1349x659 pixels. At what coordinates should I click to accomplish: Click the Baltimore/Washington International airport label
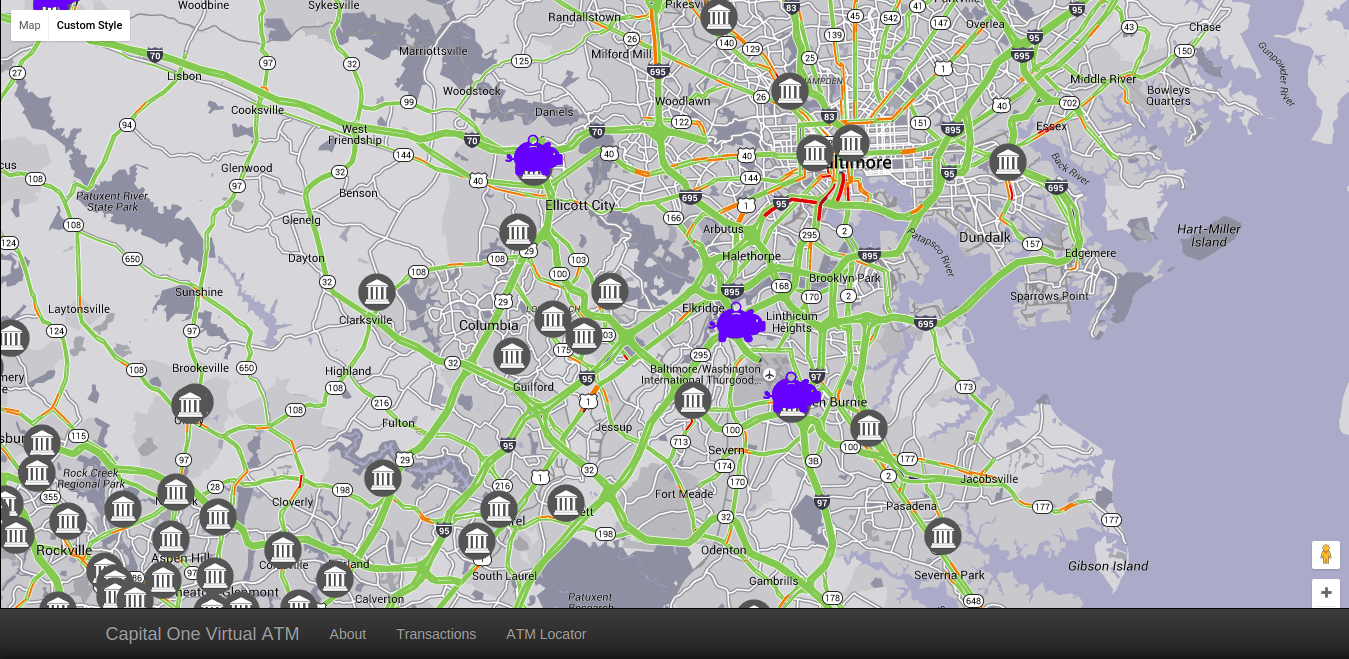pos(704,374)
